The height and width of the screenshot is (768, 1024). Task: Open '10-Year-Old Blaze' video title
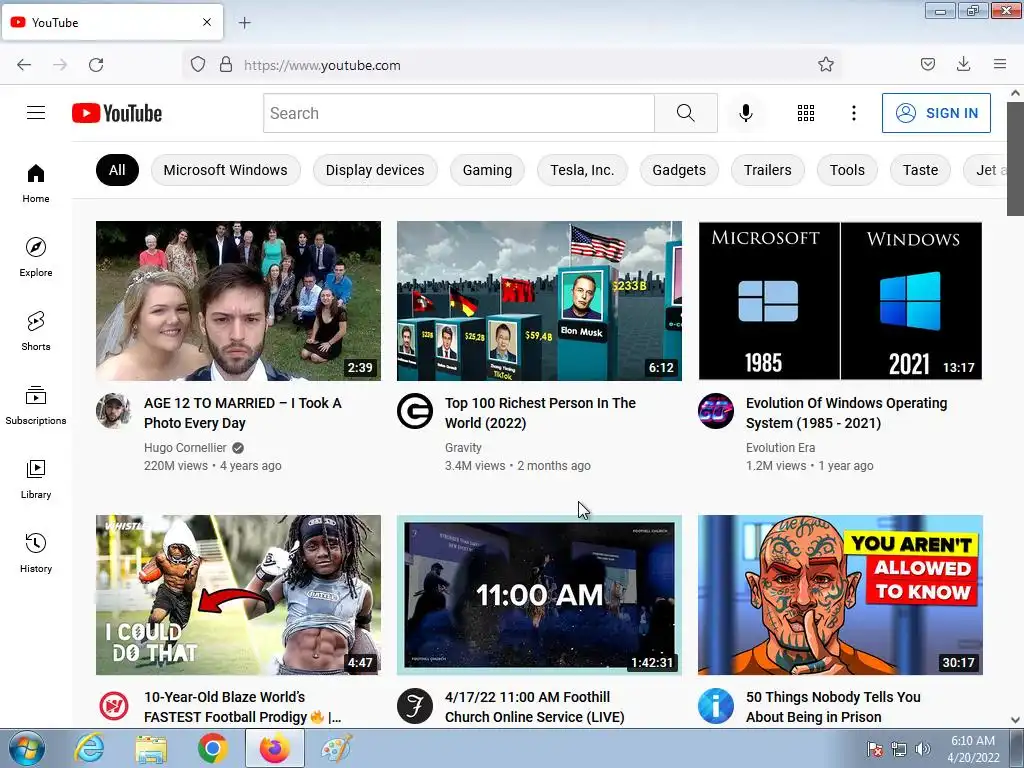pyautogui.click(x=242, y=707)
